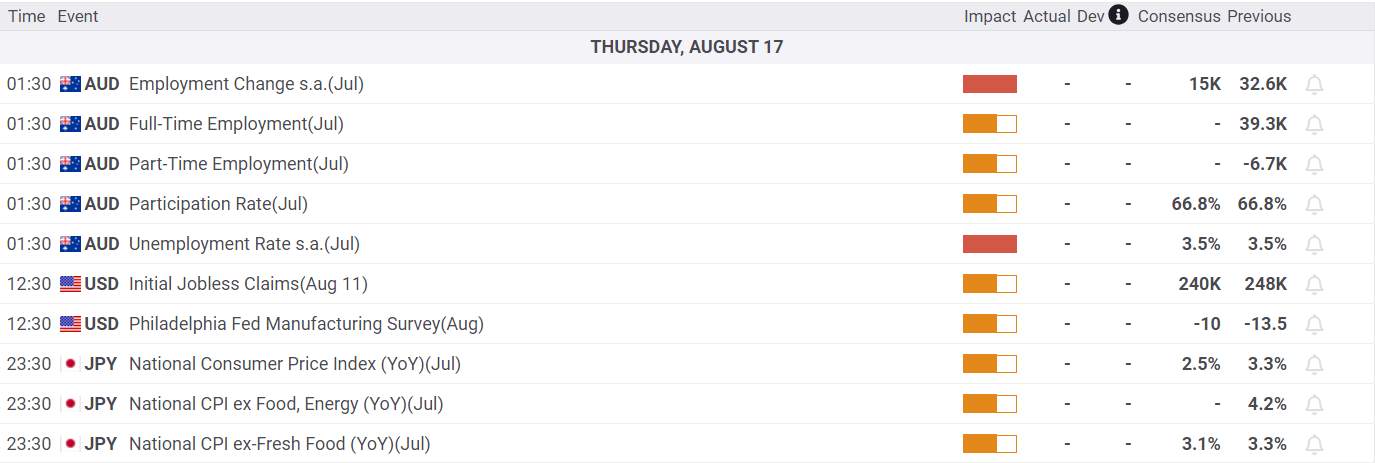The image size is (1375, 463).
Task: Click the Consensus column header
Action: (x=1179, y=16)
